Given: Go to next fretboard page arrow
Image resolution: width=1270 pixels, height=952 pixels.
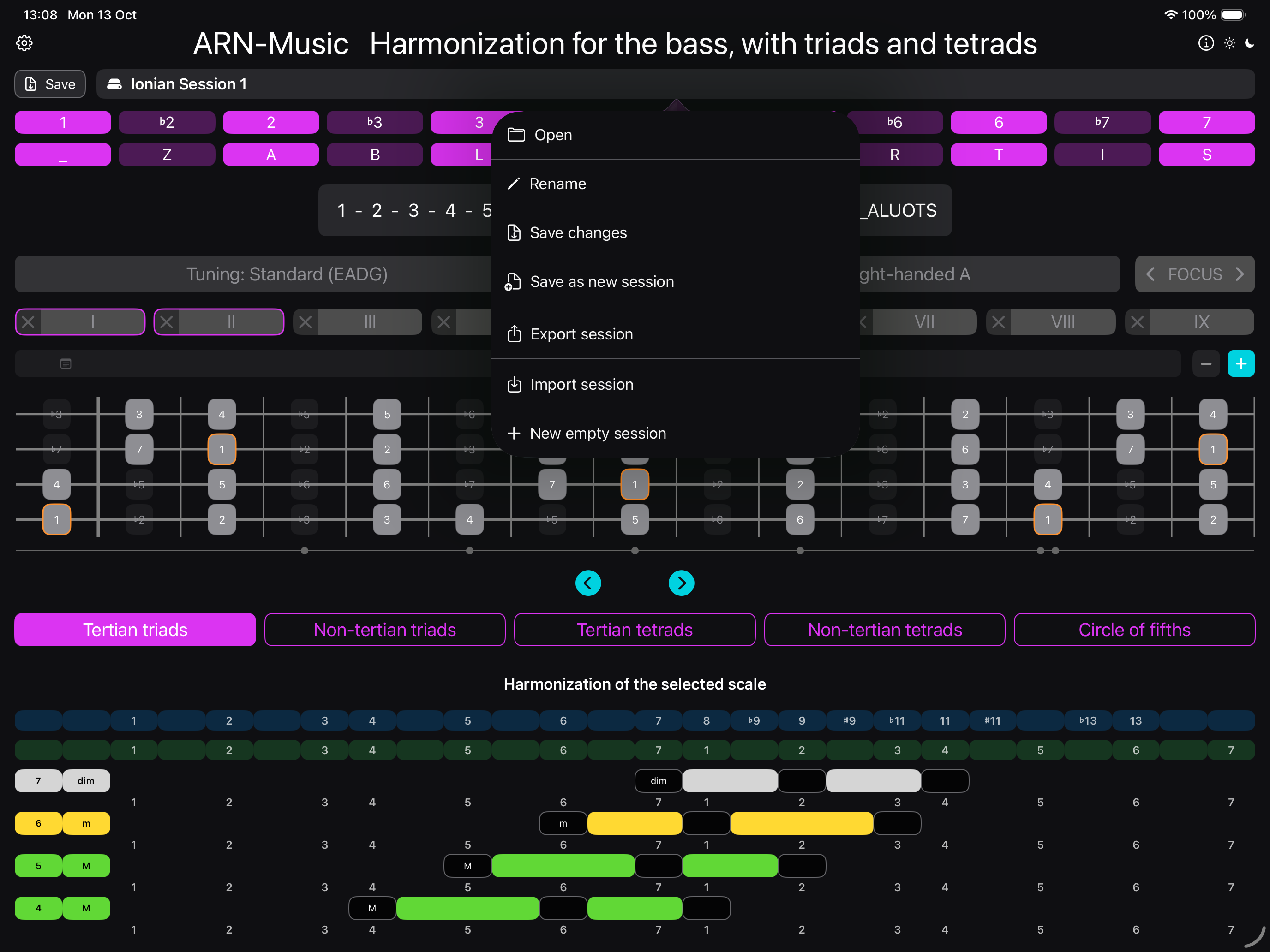Looking at the screenshot, I should [681, 583].
